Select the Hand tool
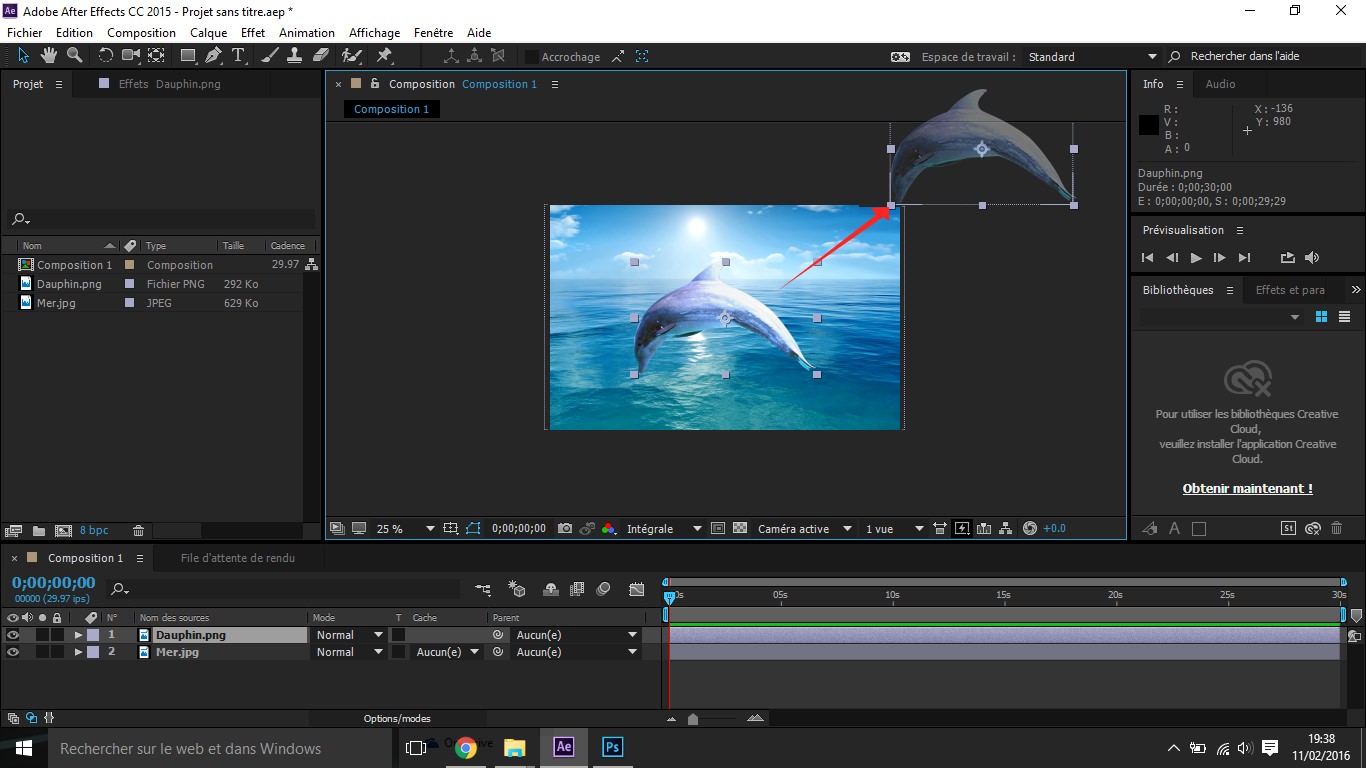1366x768 pixels. 49,56
